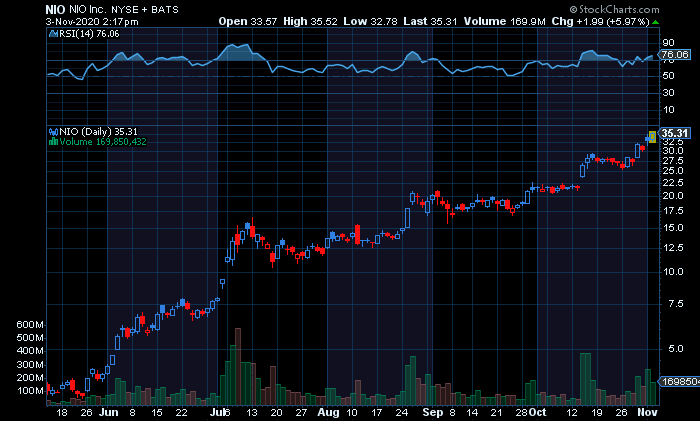Click the Nov label on the date axis
700x421 pixels.
click(x=647, y=413)
